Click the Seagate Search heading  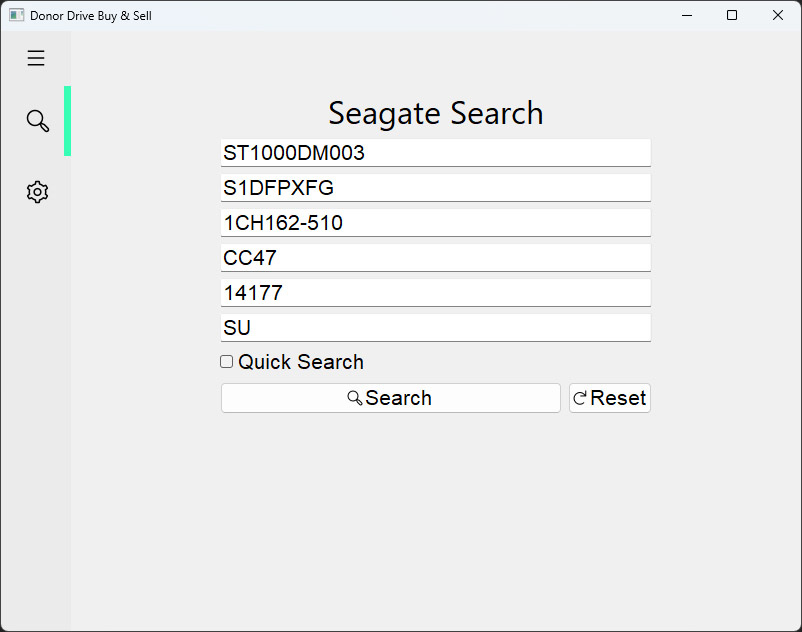[436, 113]
